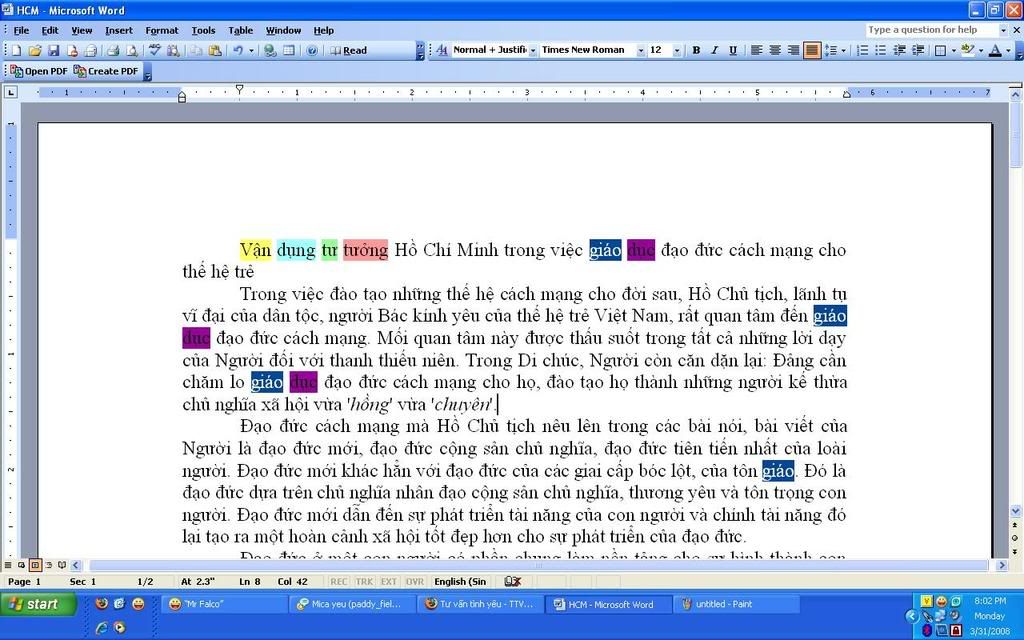Screen dimensions: 1024x640
Task: Apply the highlight marker color
Action: [x=967, y=50]
